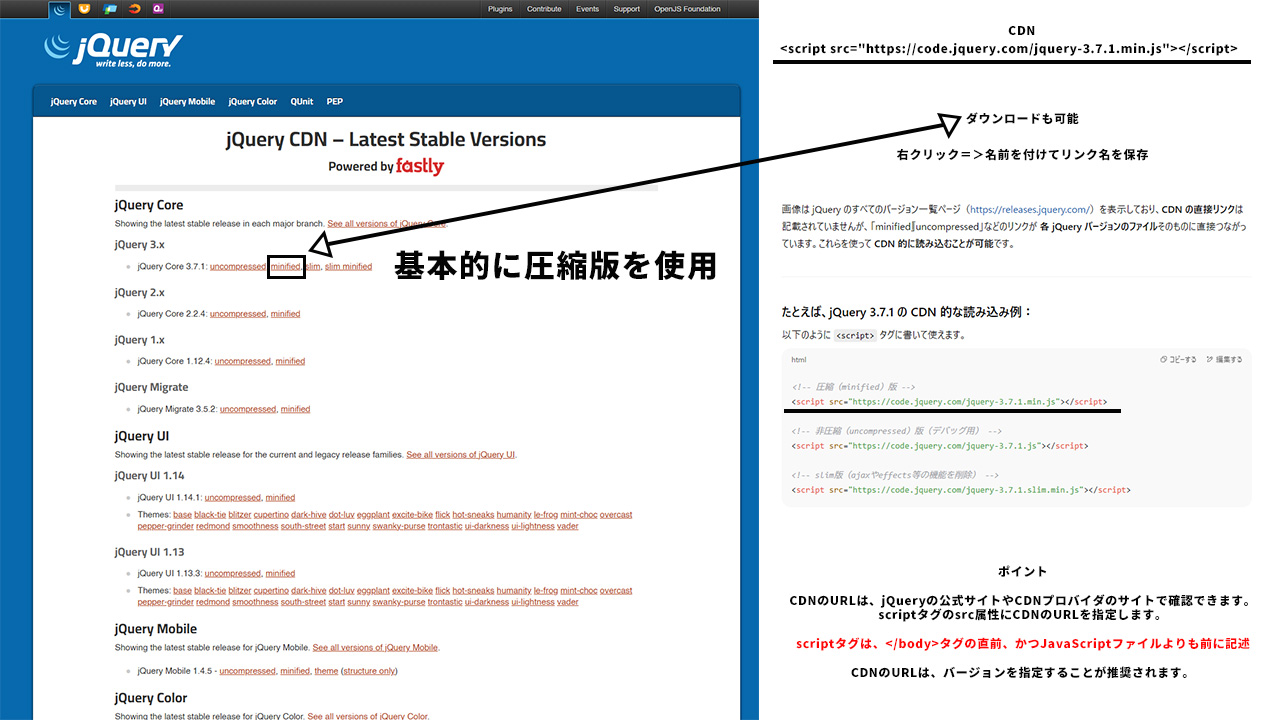This screenshot has width=1280, height=720.
Task: Click the copy code (コピーする) icon button
Action: 1178,360
